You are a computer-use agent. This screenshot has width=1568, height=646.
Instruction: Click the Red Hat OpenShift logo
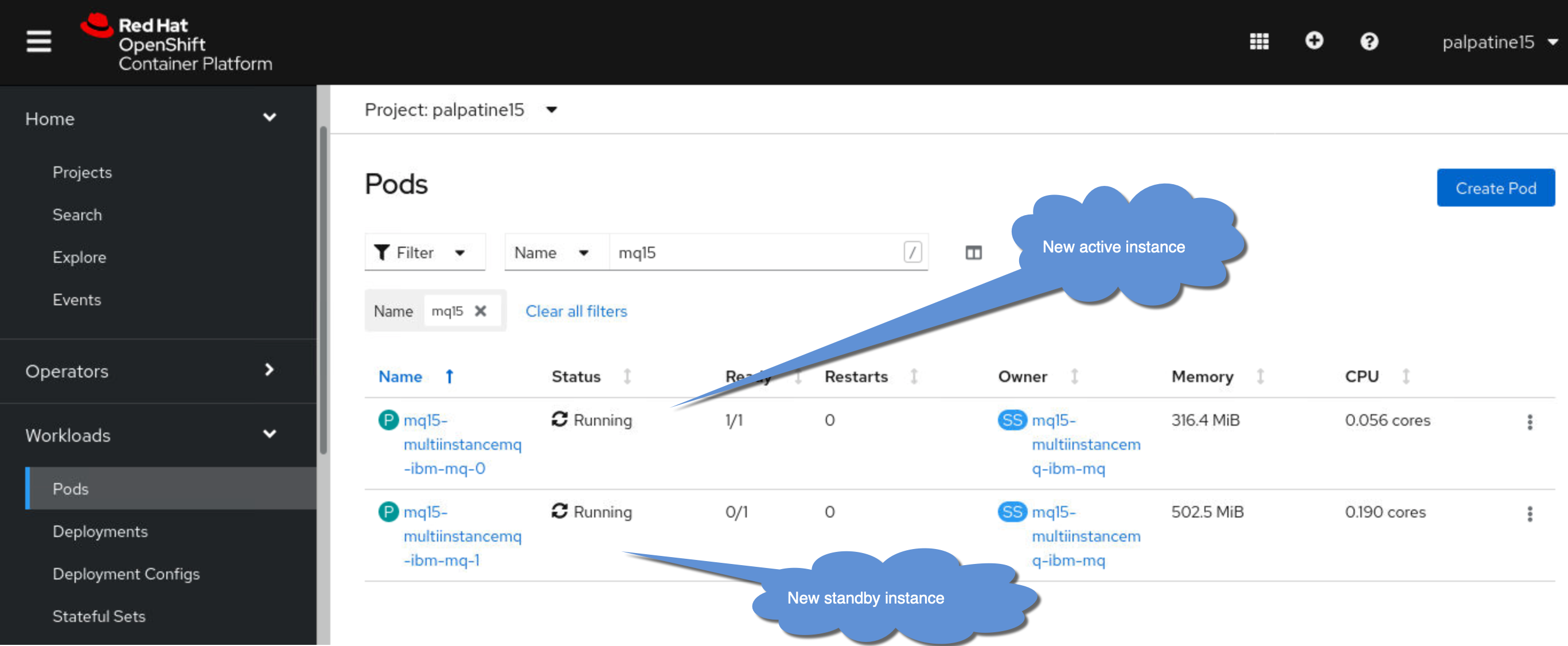tap(177, 42)
